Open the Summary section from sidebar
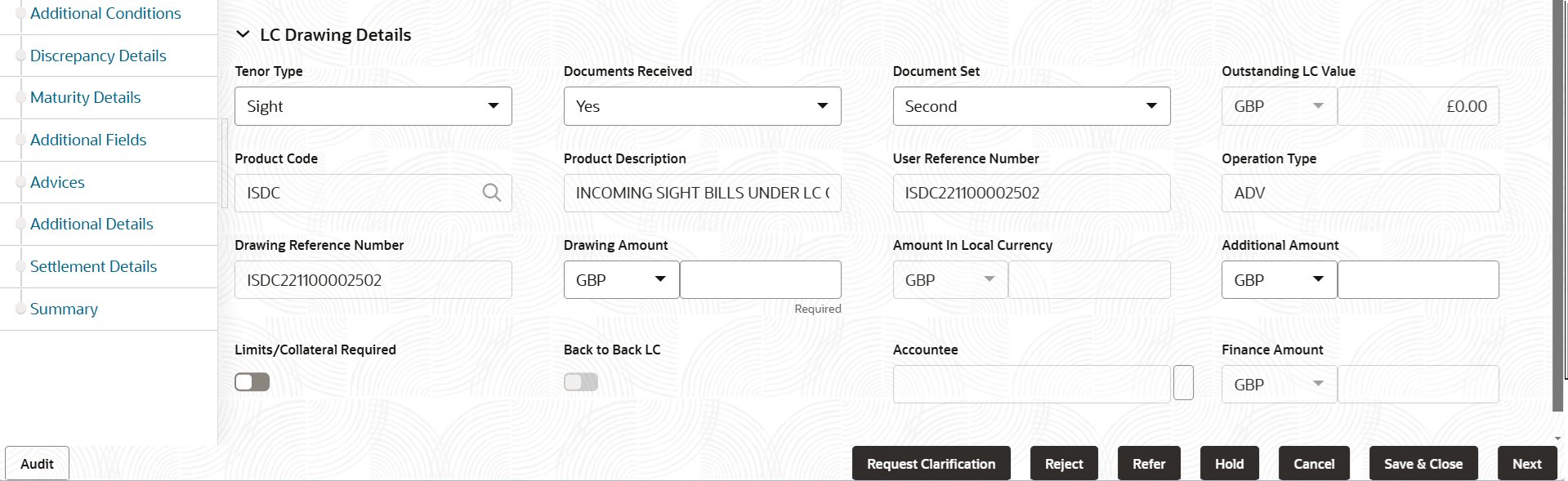This screenshot has height=481, width=1568. click(64, 309)
